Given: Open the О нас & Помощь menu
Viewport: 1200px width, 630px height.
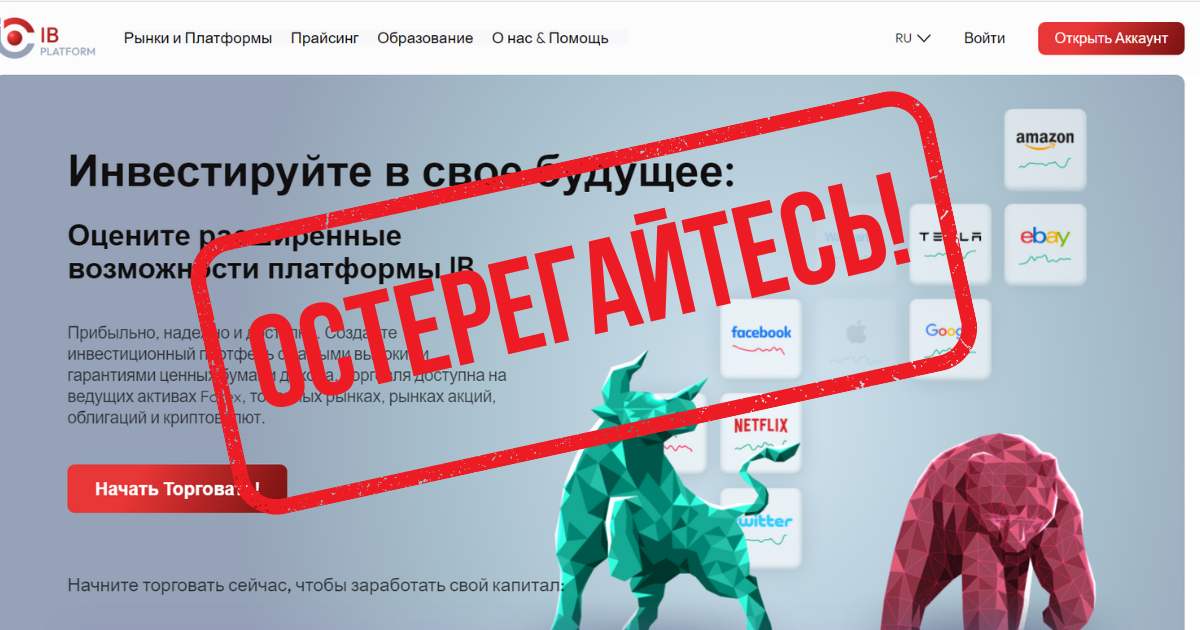Looking at the screenshot, I should [550, 39].
